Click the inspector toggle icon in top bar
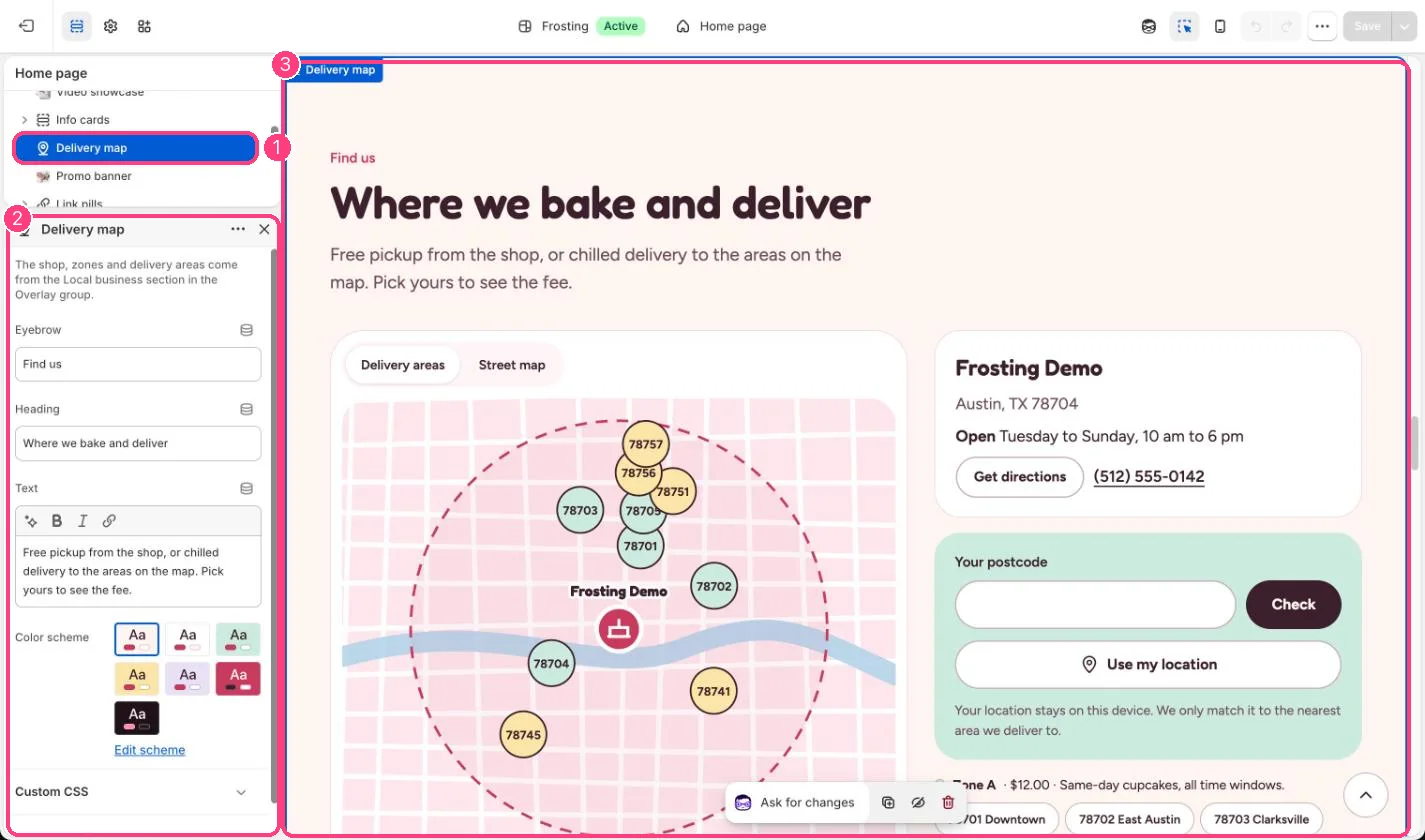 coord(1184,26)
